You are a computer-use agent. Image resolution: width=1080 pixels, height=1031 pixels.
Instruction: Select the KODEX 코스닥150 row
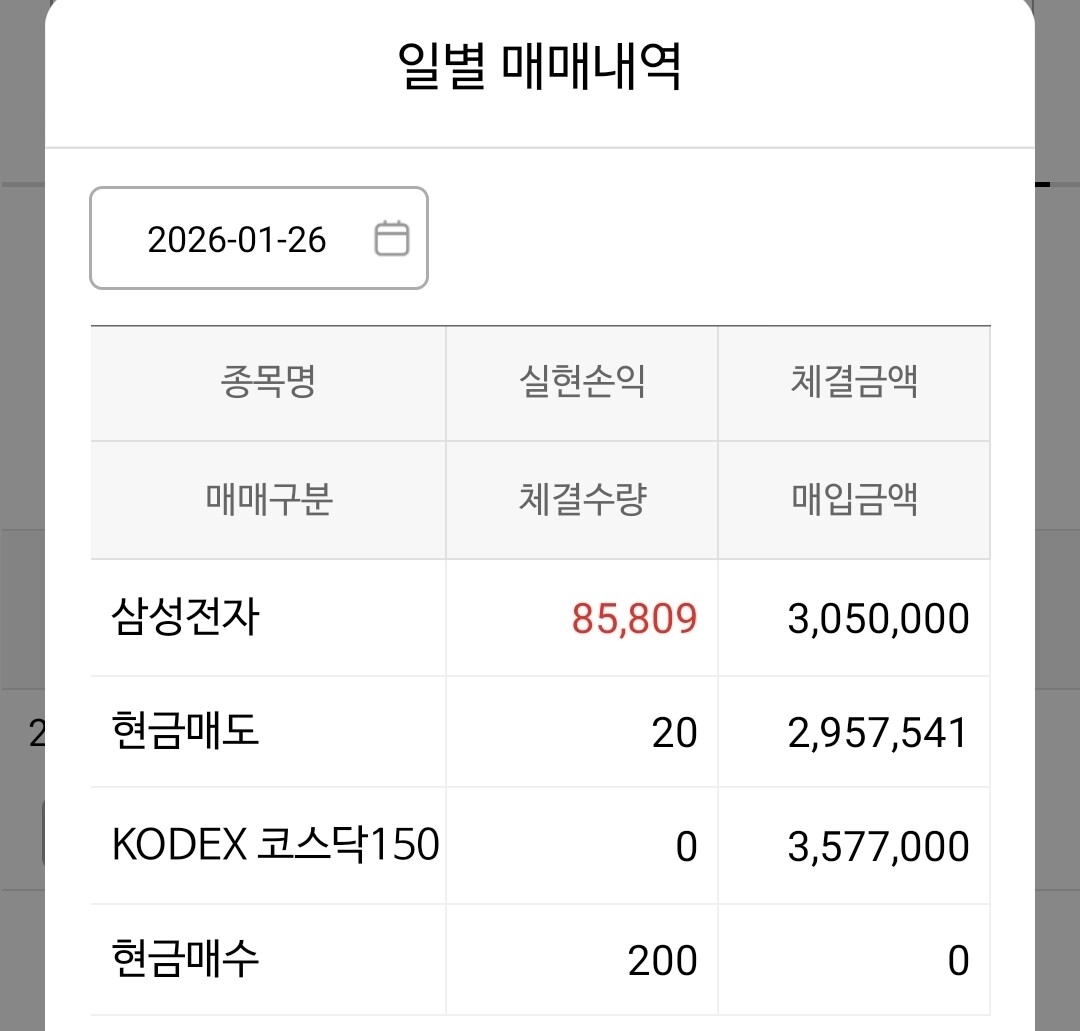point(275,846)
